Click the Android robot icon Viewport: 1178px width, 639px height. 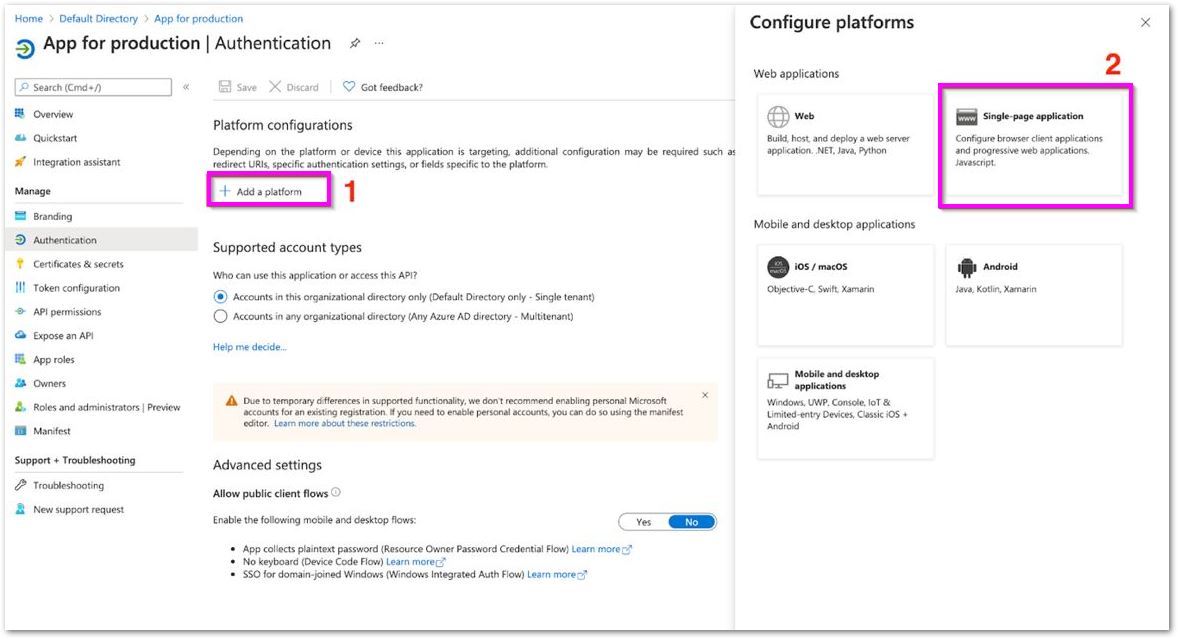click(x=967, y=267)
